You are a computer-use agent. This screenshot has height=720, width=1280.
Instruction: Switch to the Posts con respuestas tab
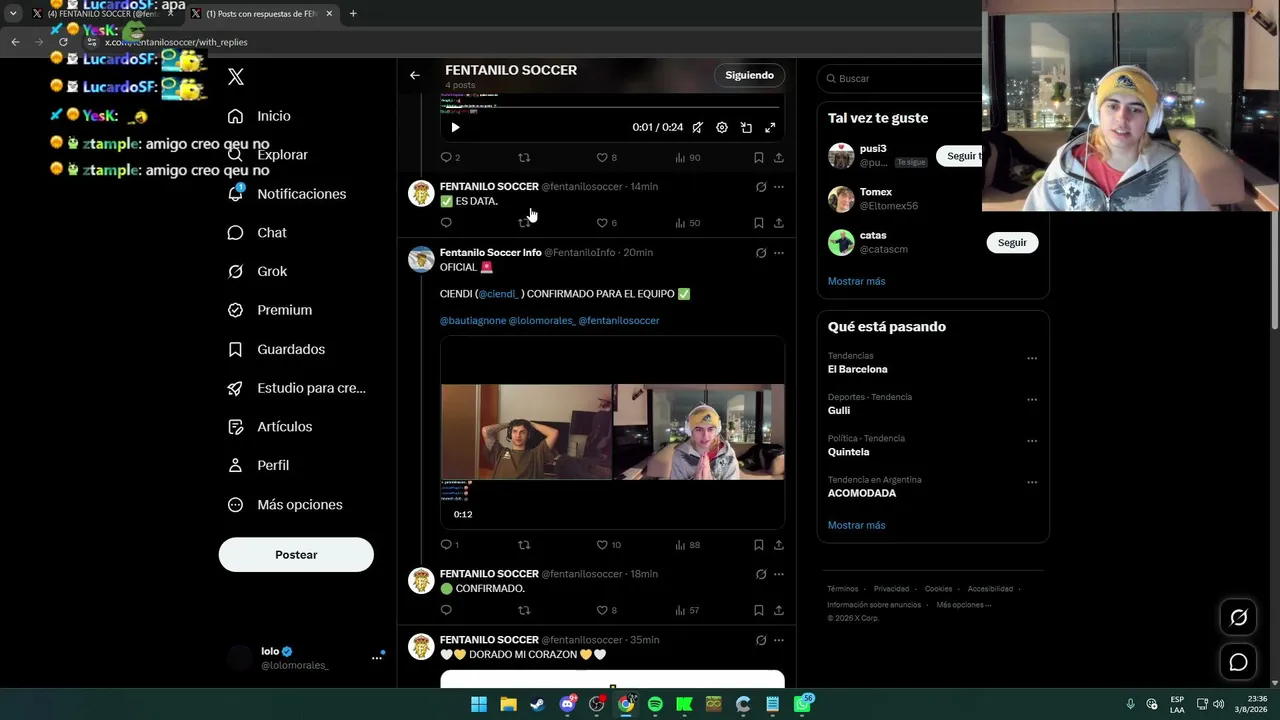(264, 14)
